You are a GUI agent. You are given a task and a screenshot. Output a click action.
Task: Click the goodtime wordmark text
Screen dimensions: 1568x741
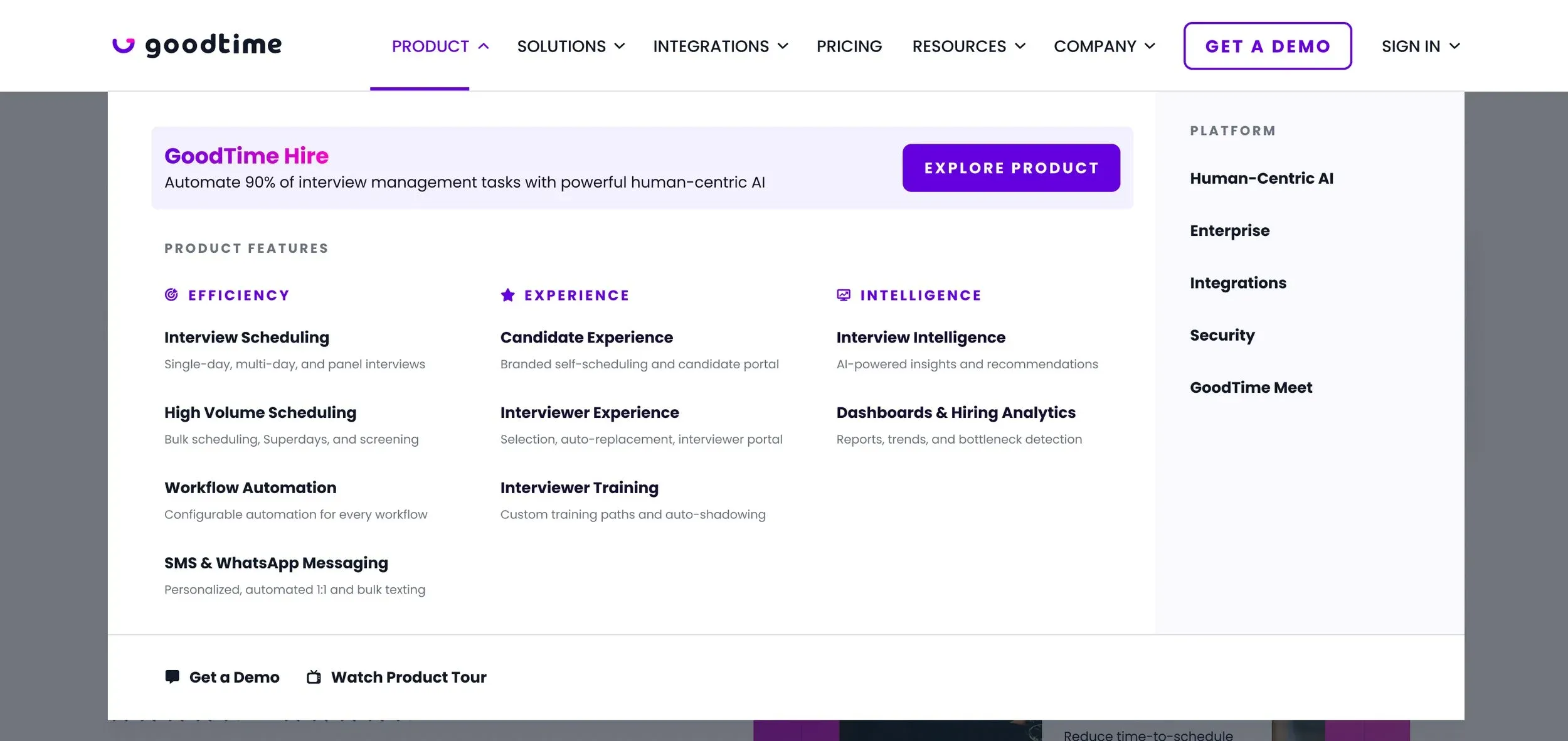click(x=213, y=45)
